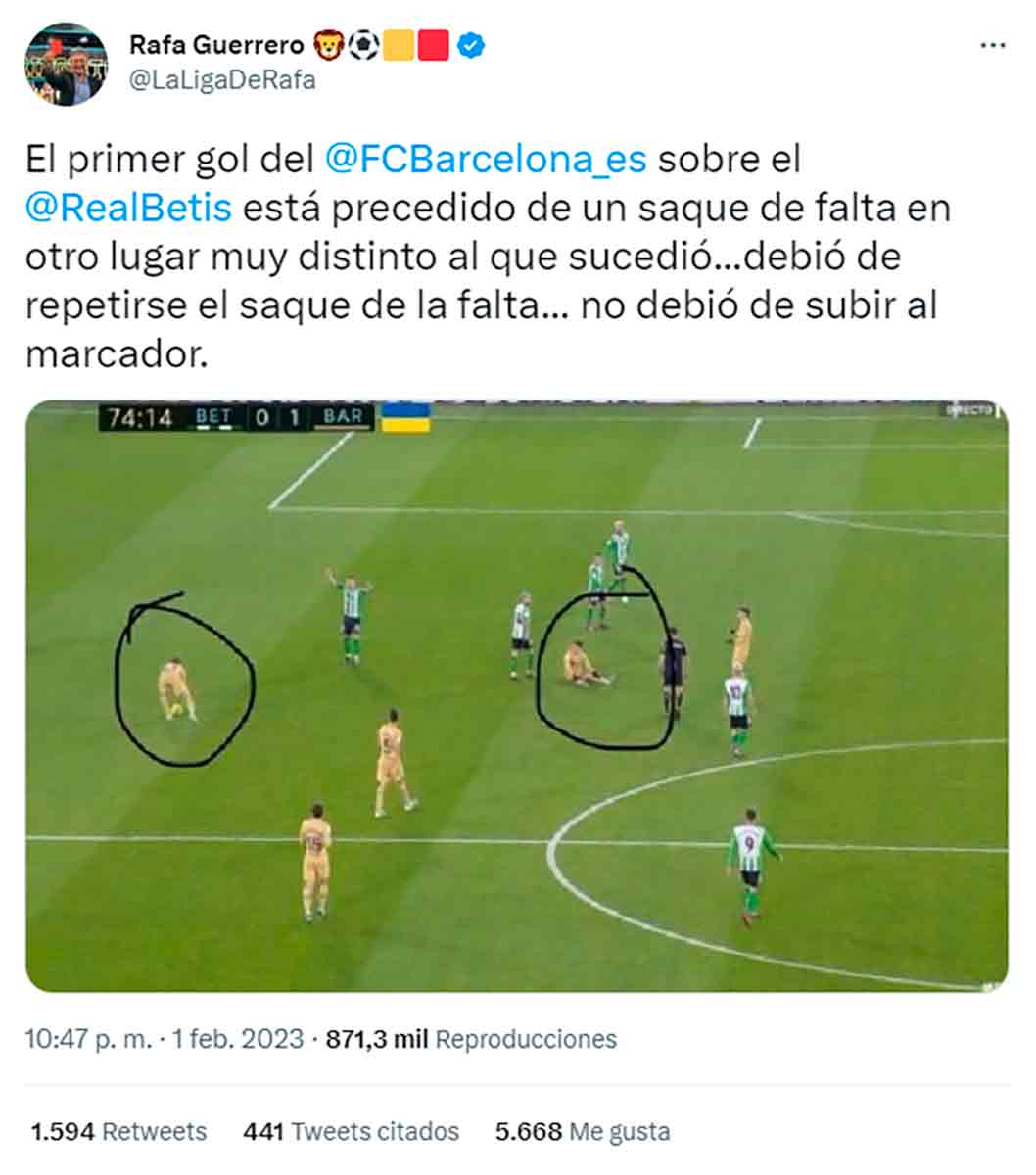Open the tweet timestamp 10:47 p. m.
This screenshot has height=1175, width=1036.
88,1039
